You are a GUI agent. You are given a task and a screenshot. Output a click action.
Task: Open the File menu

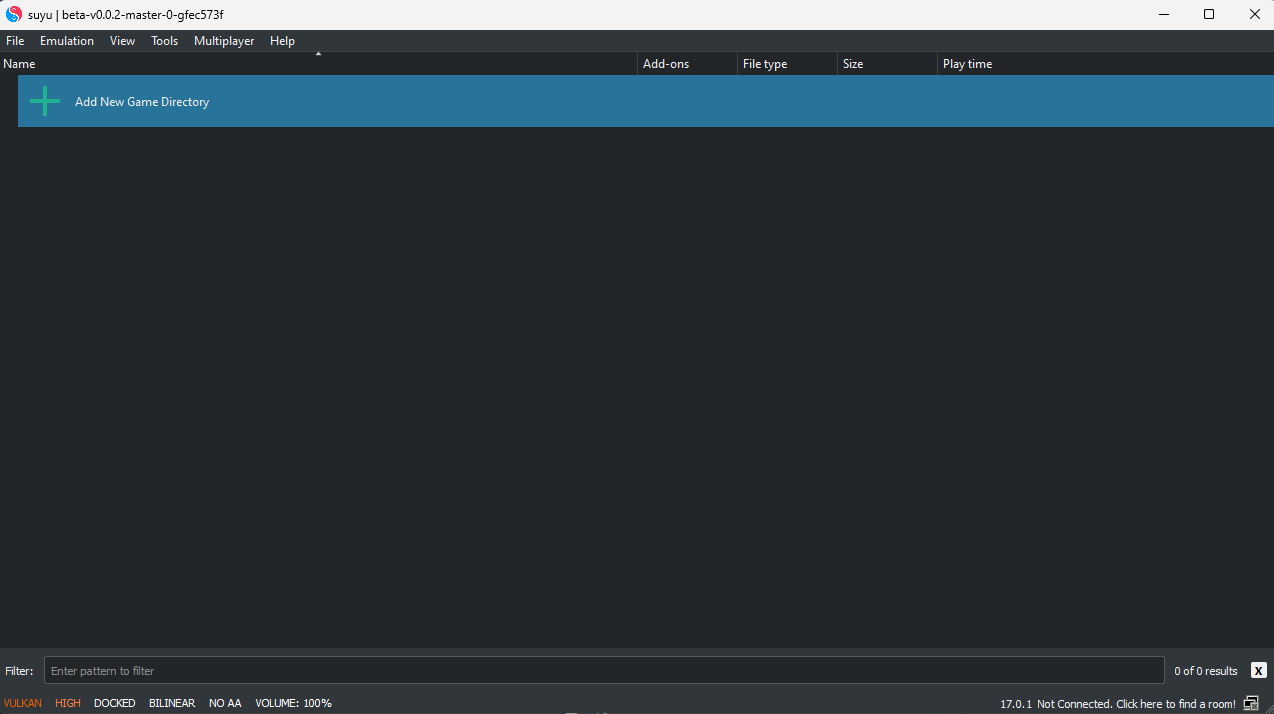(15, 41)
